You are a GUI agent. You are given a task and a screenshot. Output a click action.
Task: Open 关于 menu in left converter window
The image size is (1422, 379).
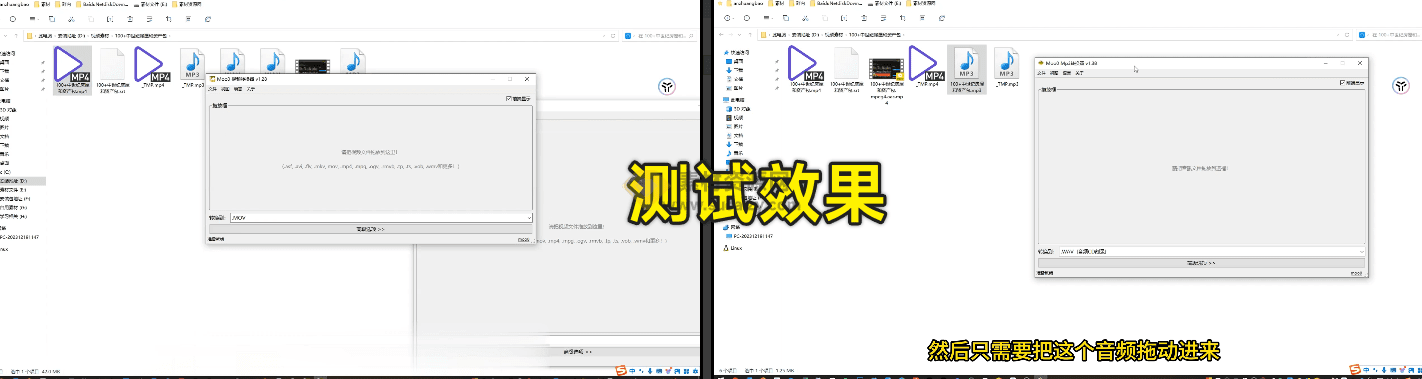[250, 89]
